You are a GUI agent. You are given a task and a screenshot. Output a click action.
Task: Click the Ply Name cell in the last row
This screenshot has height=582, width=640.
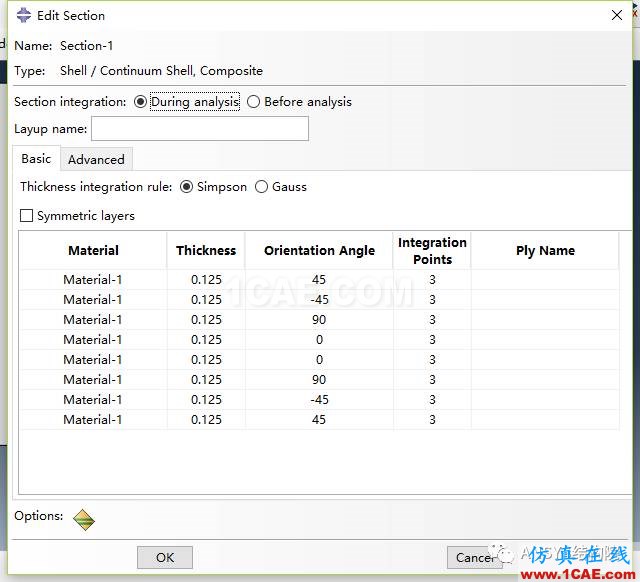tap(545, 420)
